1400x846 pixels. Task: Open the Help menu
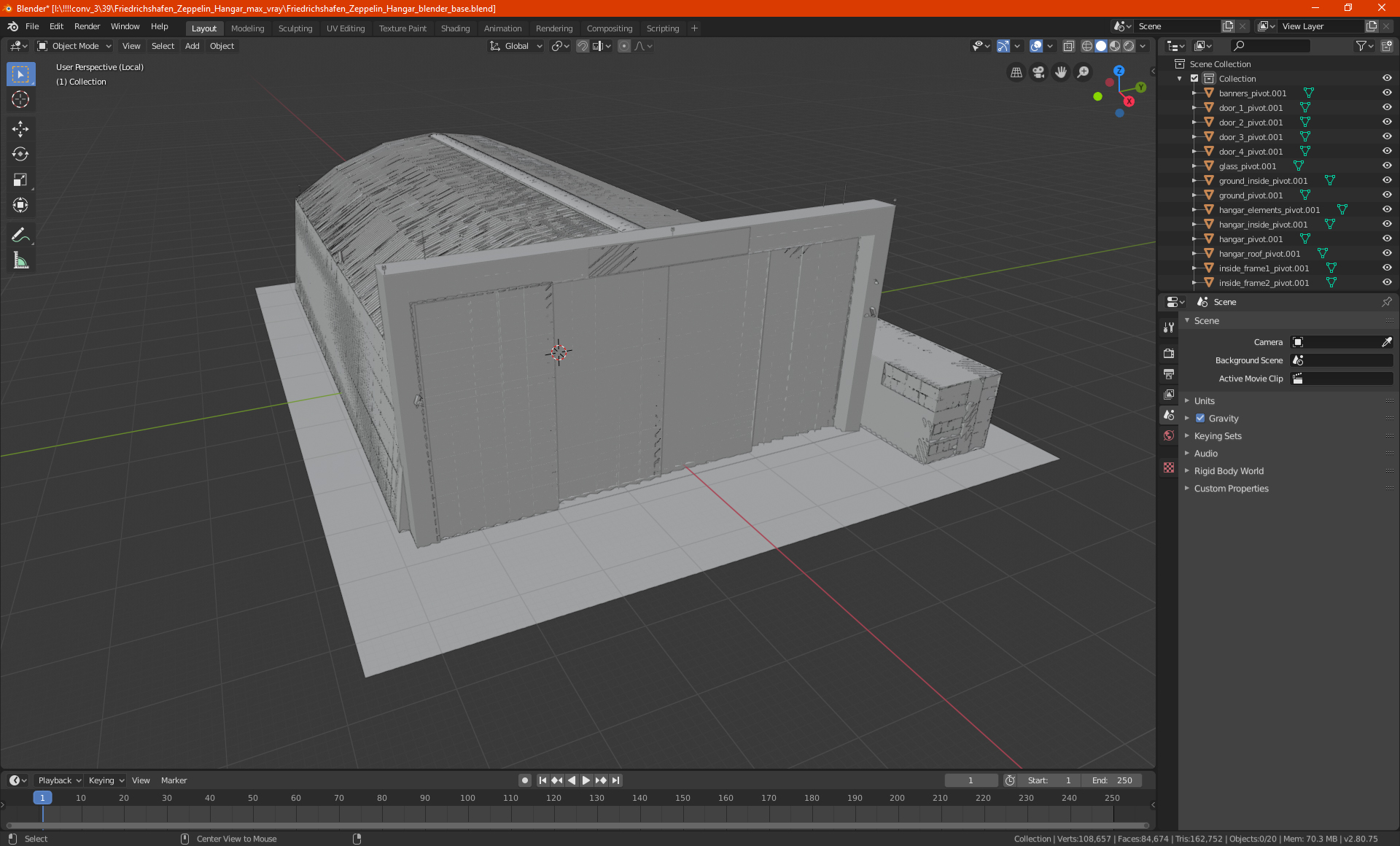tap(159, 26)
